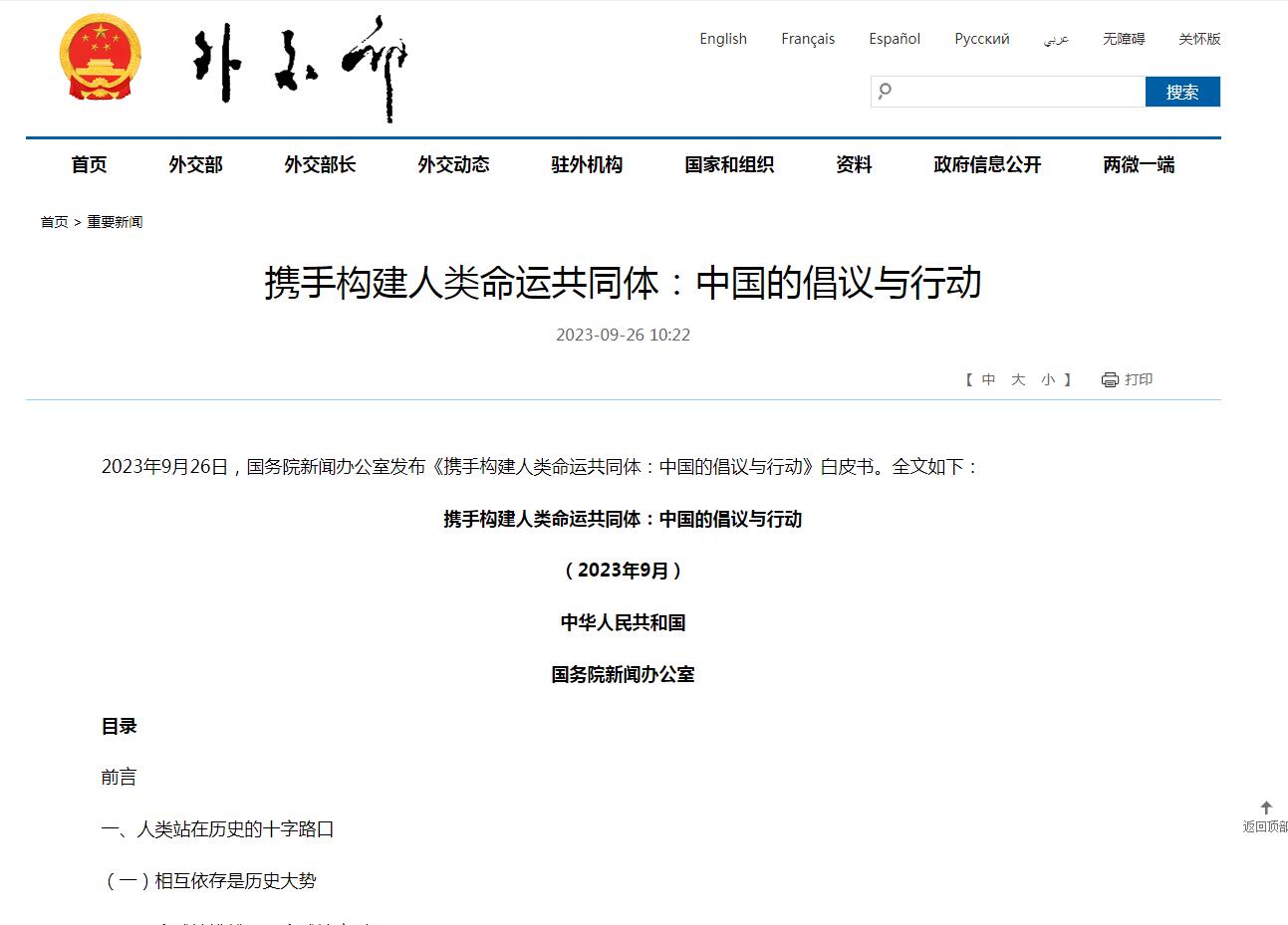Click 重要新闻 in the breadcrumb
Screen dimensions: 1288x925
(x=115, y=222)
